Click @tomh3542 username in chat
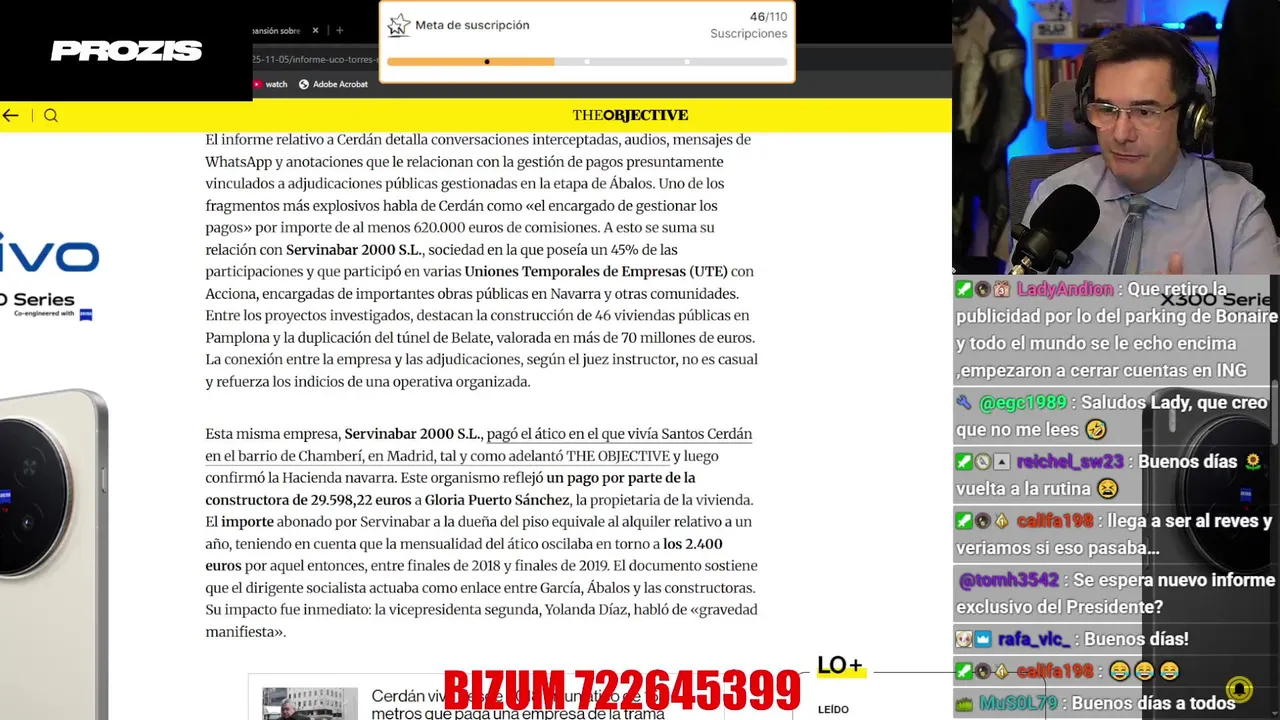 point(1010,580)
